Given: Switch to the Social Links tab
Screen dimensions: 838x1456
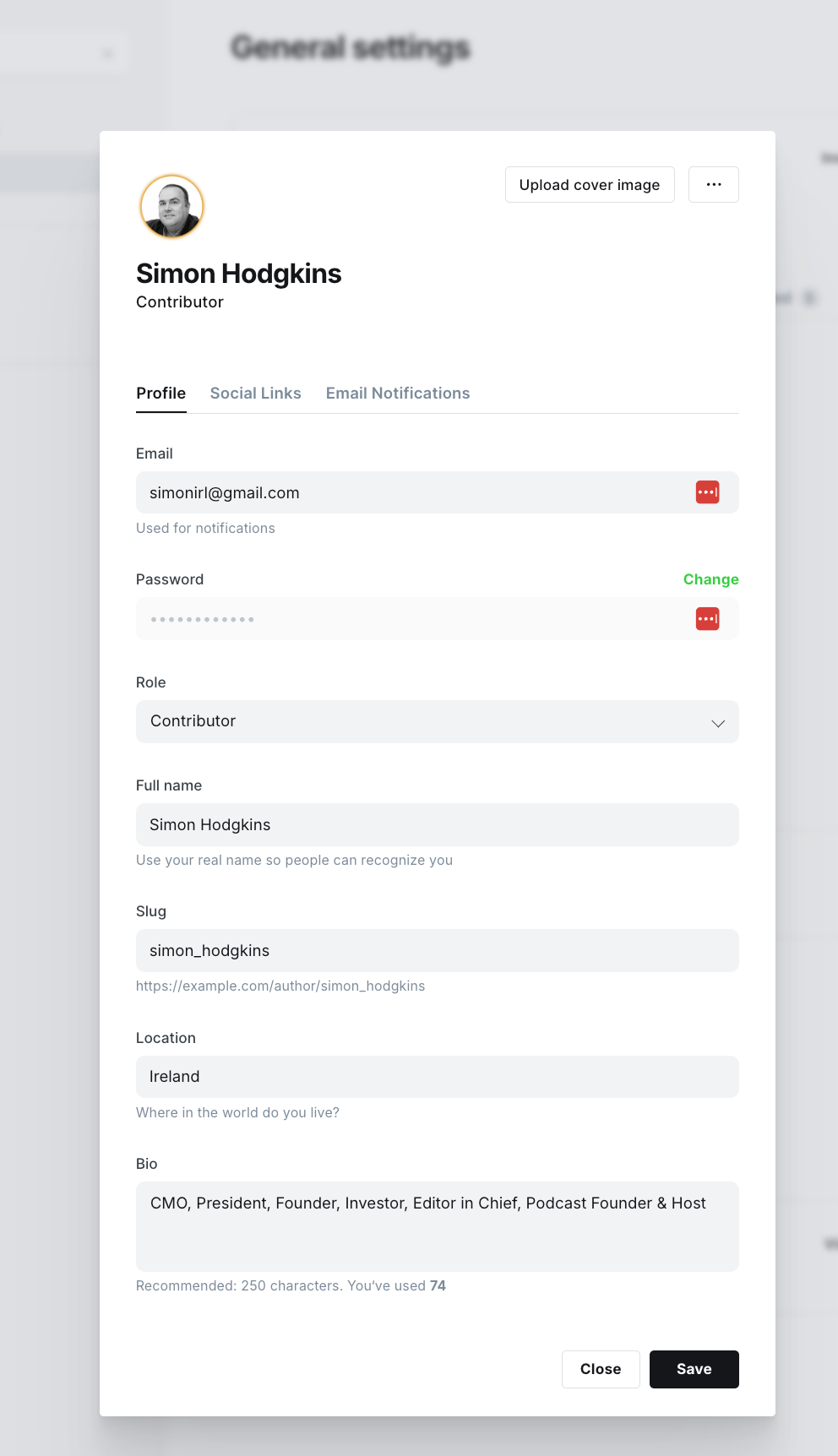Looking at the screenshot, I should [256, 394].
